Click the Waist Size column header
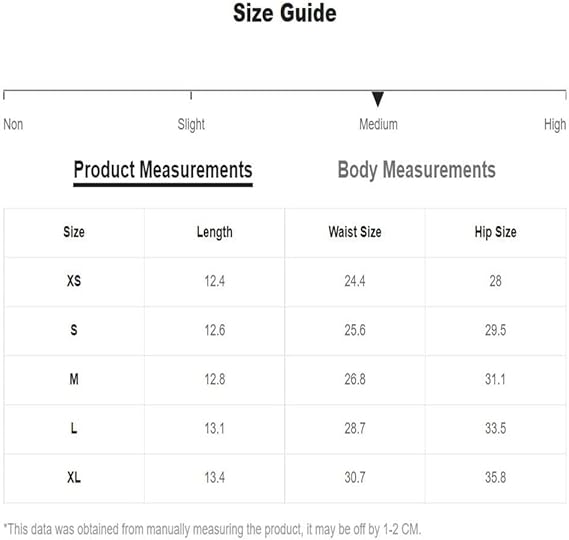The width and height of the screenshot is (569, 540). (x=355, y=232)
